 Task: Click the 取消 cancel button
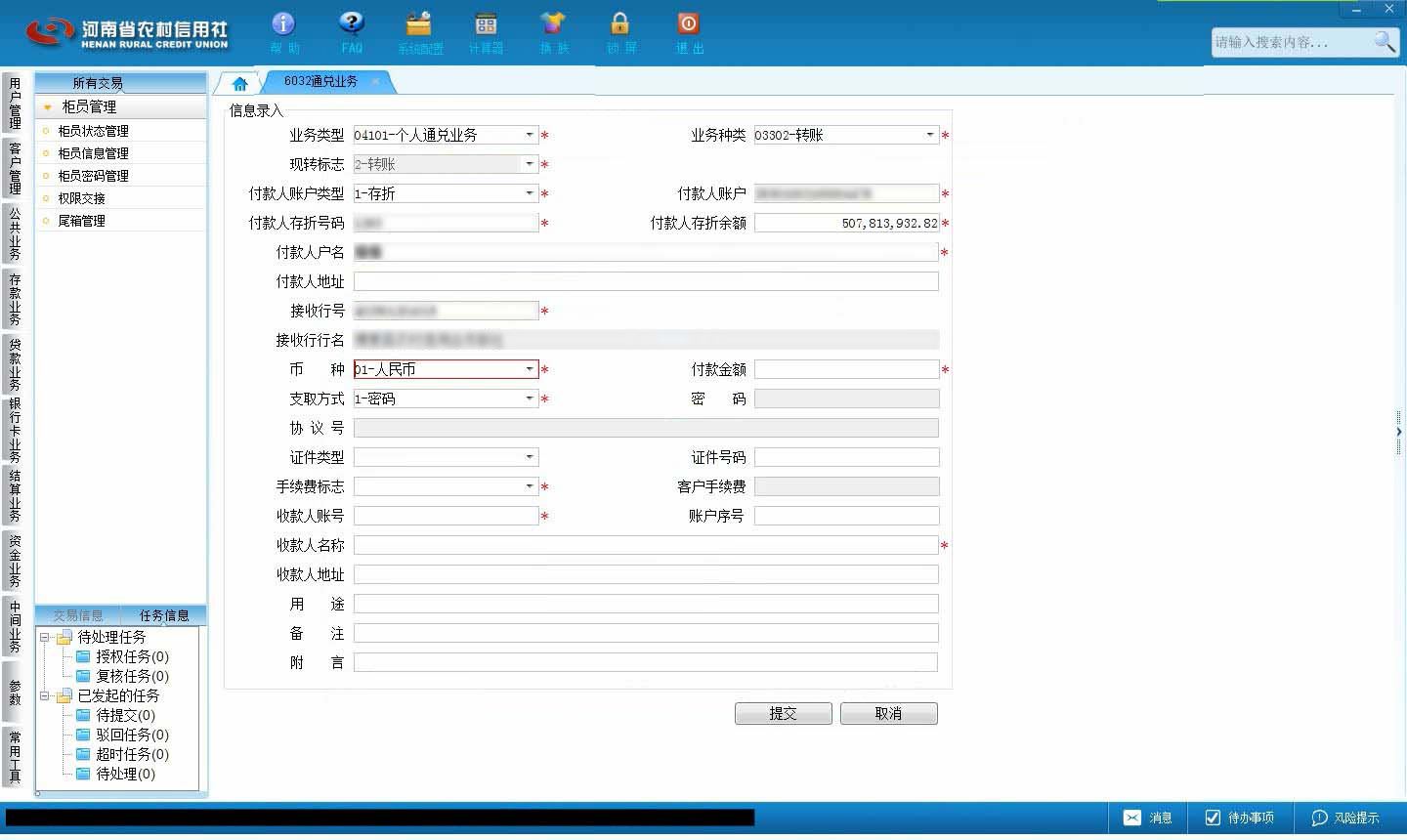pyautogui.click(x=888, y=713)
